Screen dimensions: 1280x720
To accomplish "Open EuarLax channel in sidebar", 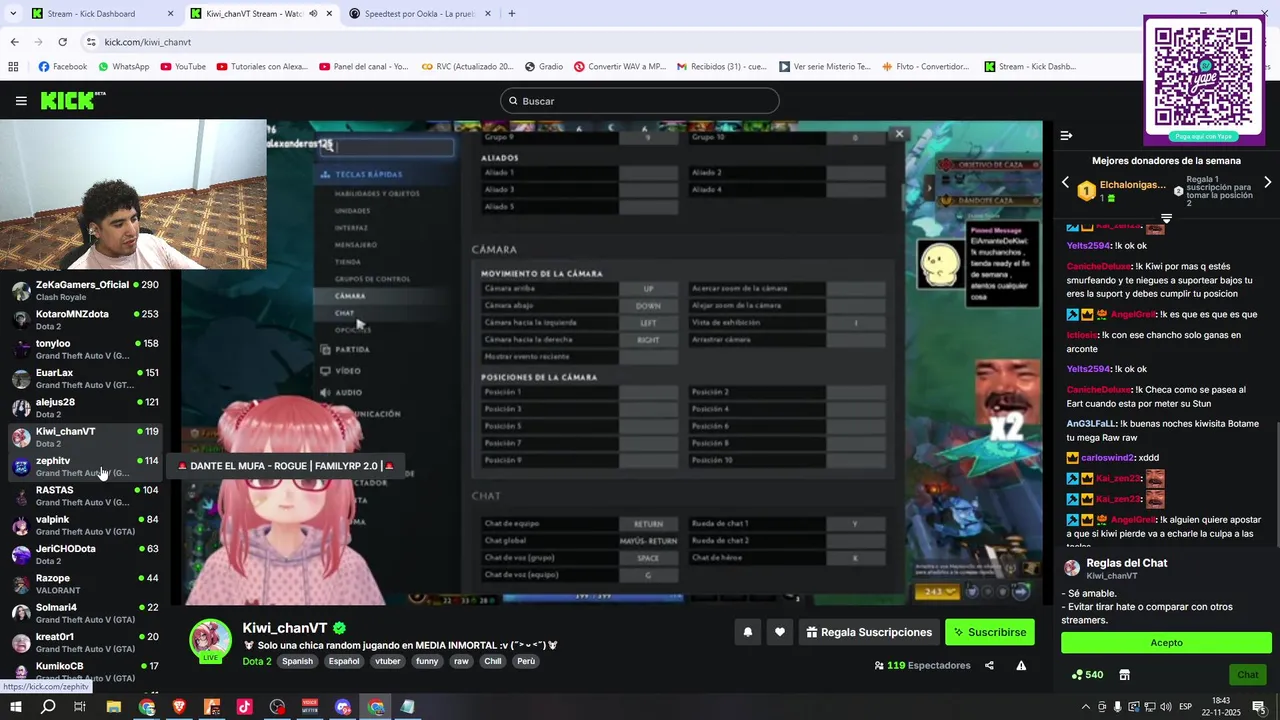I will [x=85, y=378].
